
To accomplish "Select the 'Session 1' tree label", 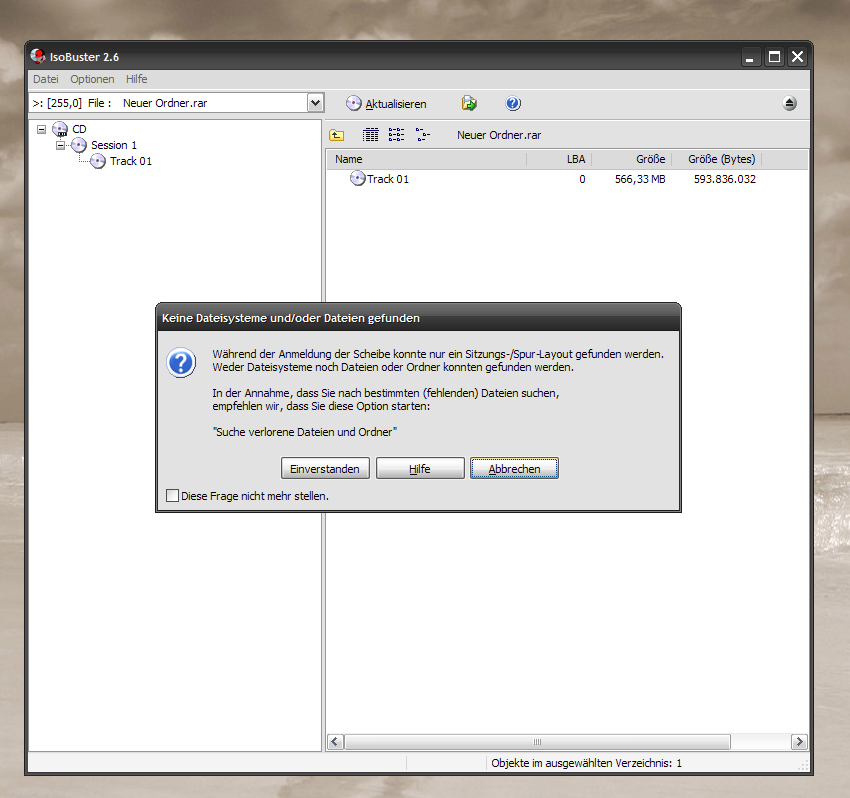I will [114, 145].
